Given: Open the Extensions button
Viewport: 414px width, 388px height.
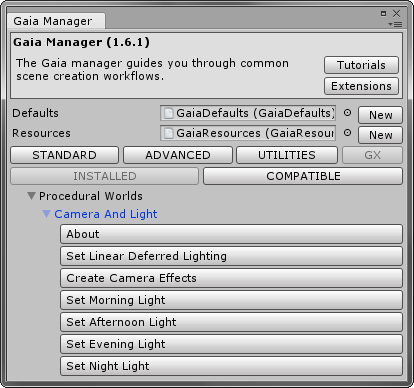Looking at the screenshot, I should pos(361,86).
